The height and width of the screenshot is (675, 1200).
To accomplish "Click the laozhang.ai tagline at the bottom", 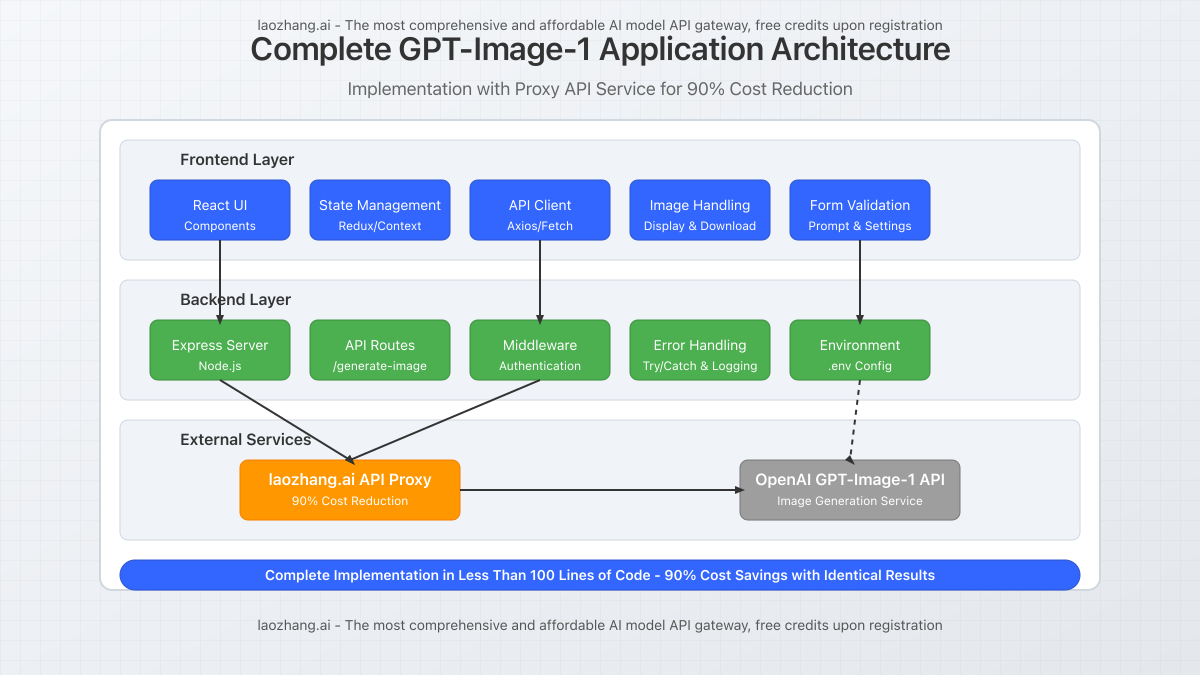I will 600,625.
